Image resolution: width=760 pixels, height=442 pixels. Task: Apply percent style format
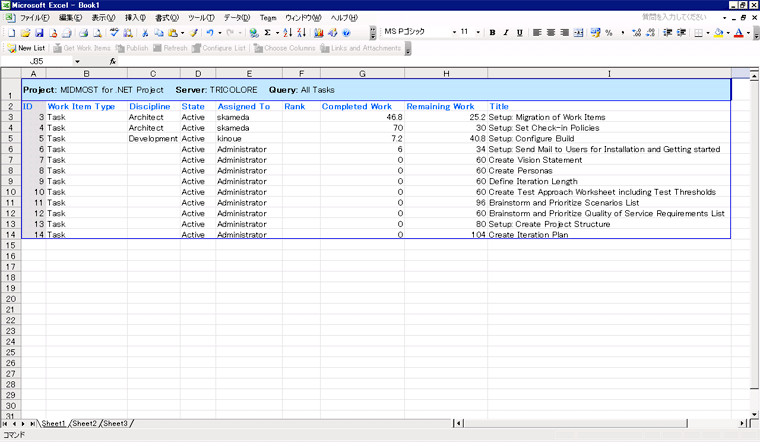tap(609, 32)
